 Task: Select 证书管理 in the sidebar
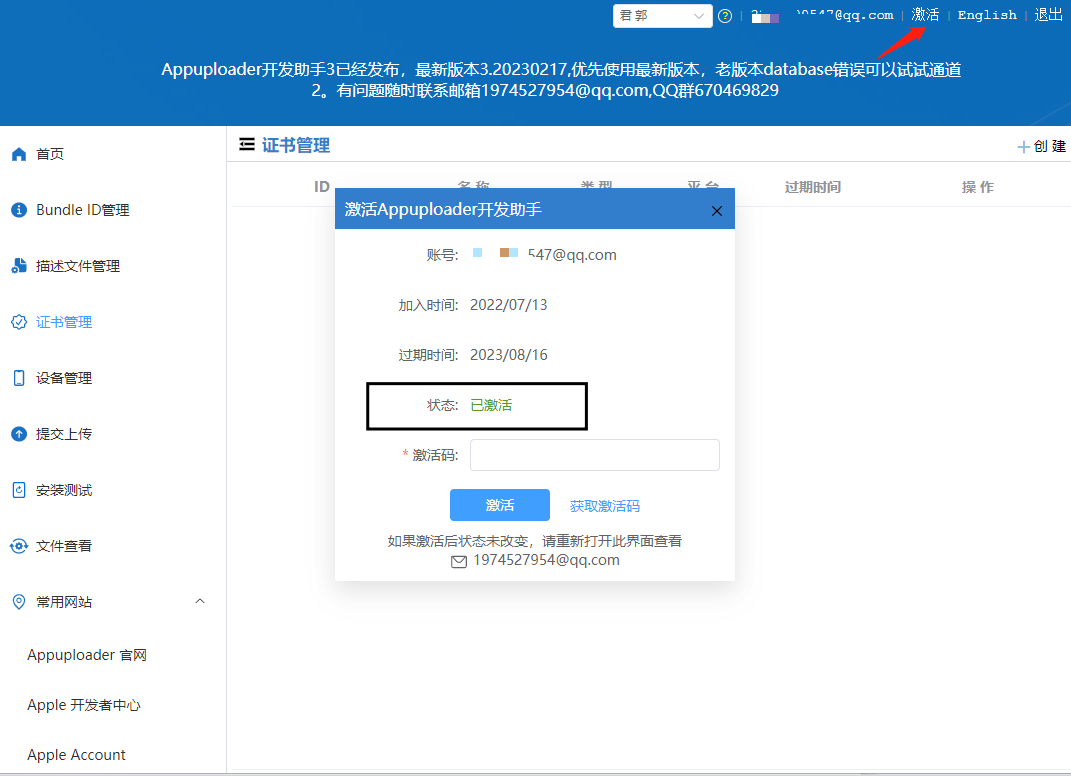64,322
